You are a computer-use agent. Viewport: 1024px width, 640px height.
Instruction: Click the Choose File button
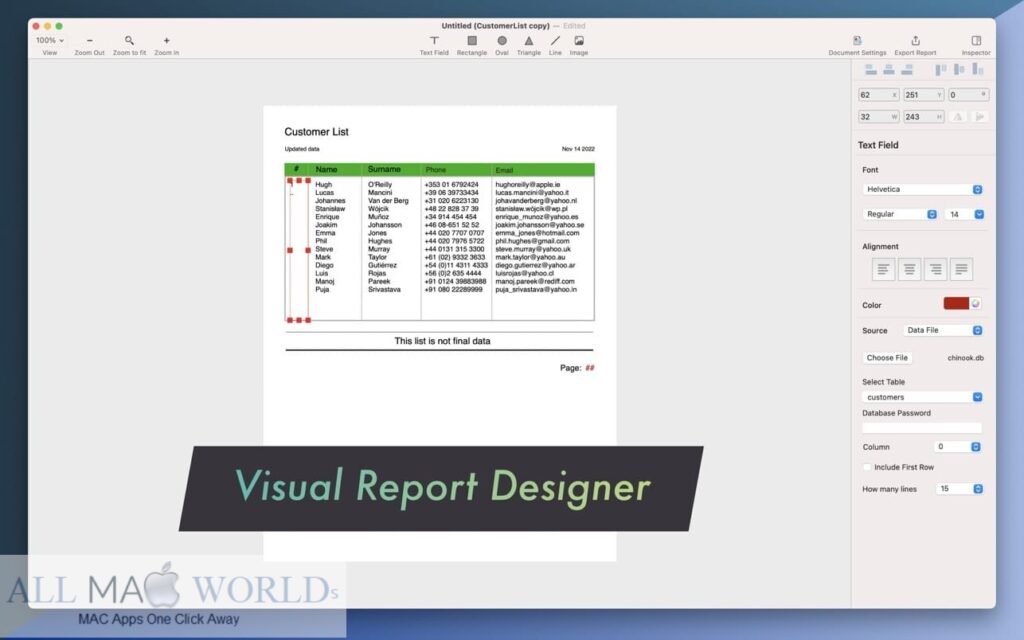click(x=887, y=358)
